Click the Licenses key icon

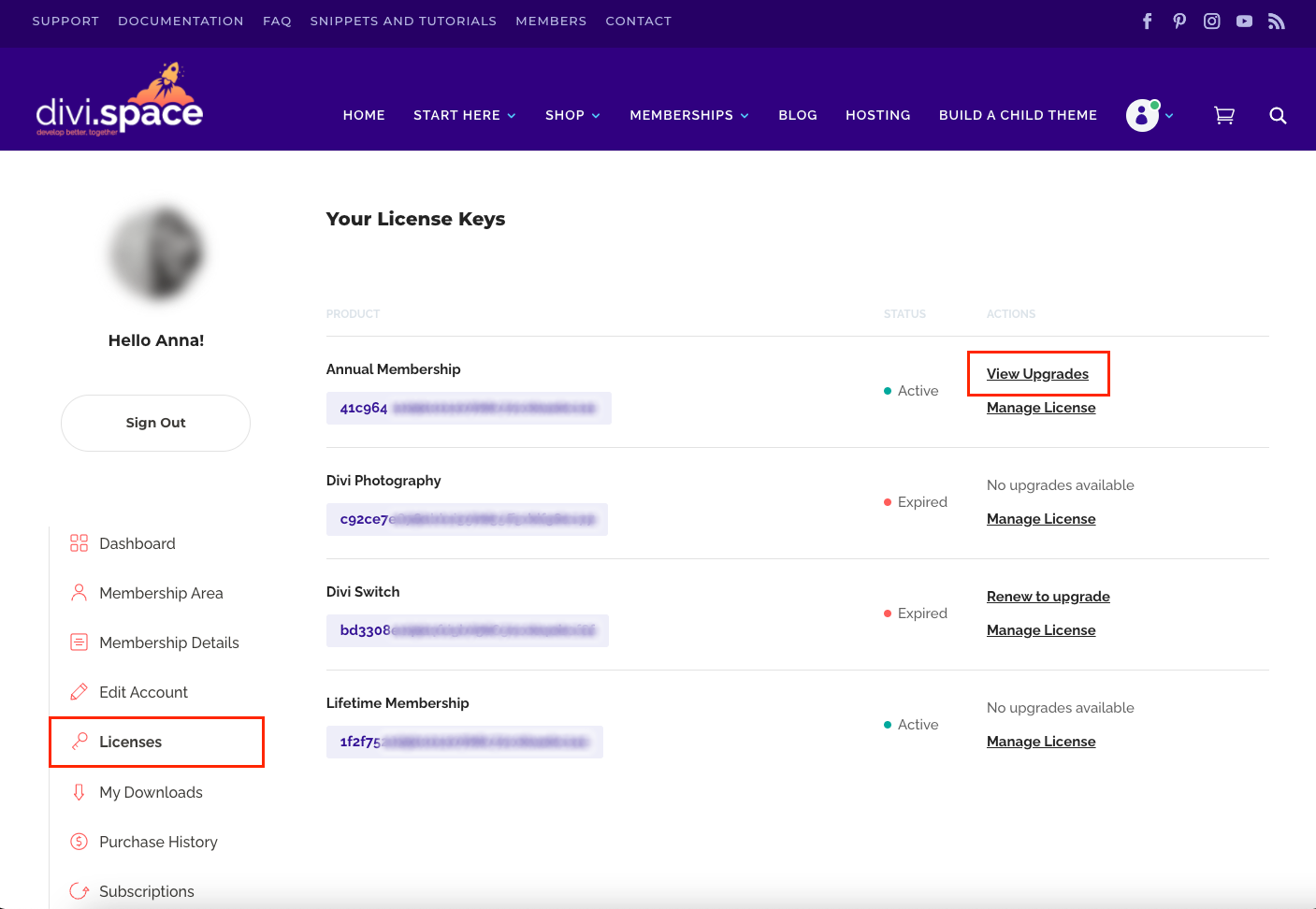click(79, 742)
